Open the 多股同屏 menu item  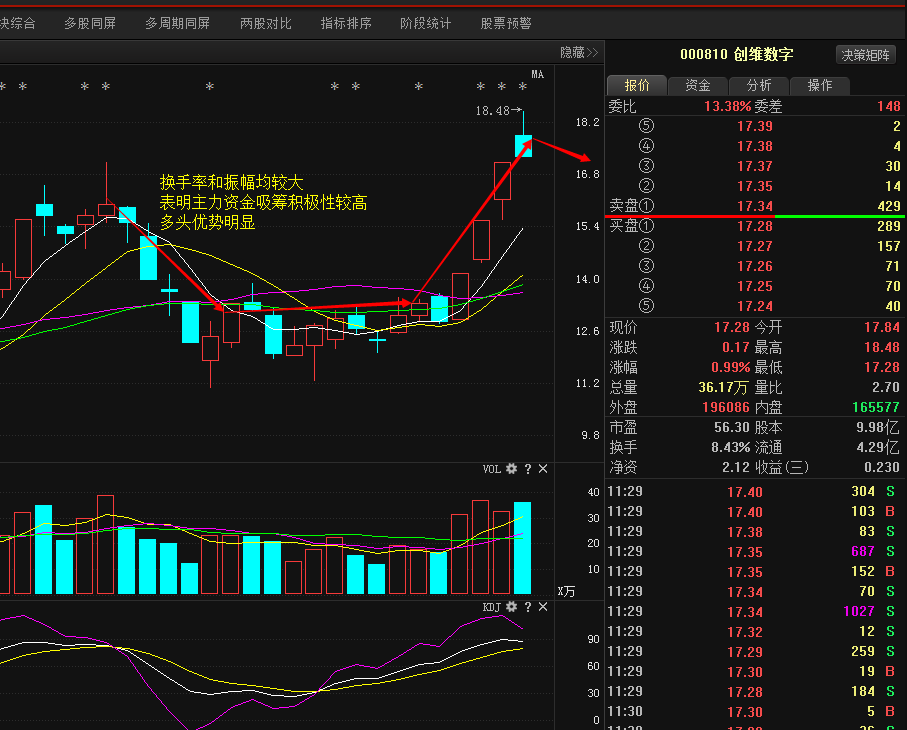[x=90, y=23]
